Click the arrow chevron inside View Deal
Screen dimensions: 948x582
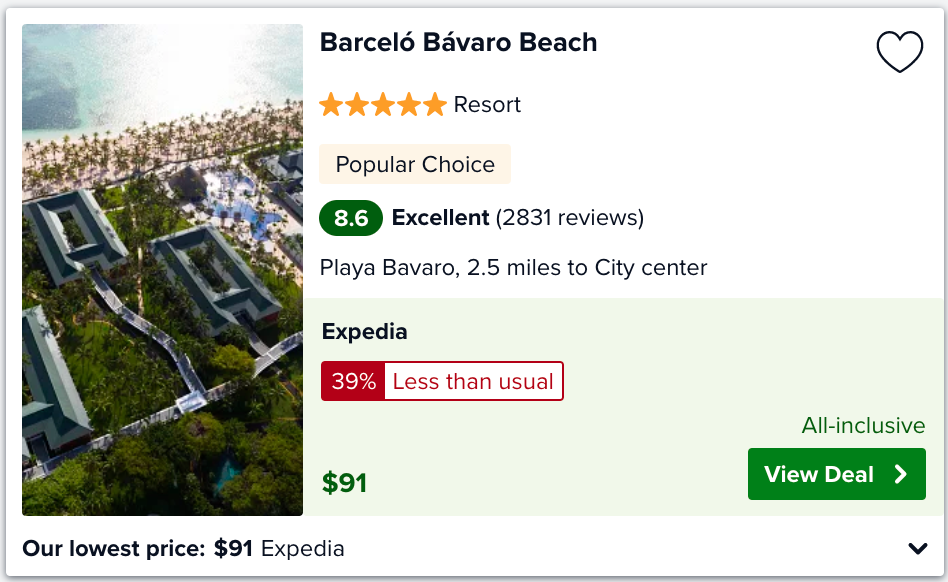(901, 474)
